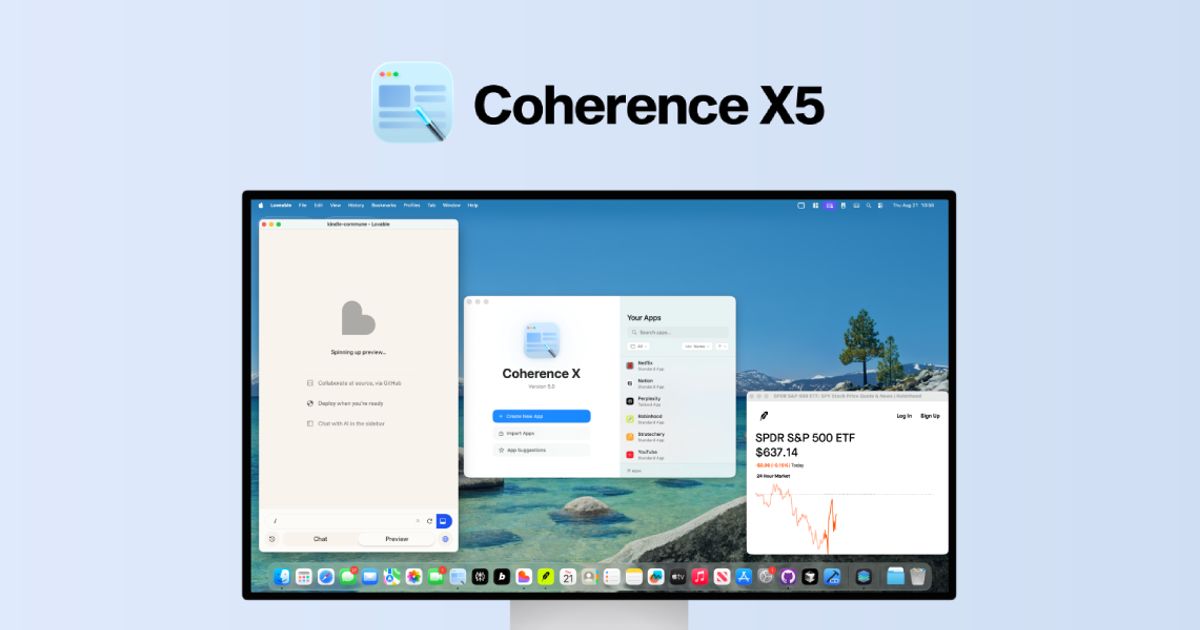This screenshot has width=1200, height=630.
Task: Open App Suggestions in Coherence X
Action: (541, 450)
